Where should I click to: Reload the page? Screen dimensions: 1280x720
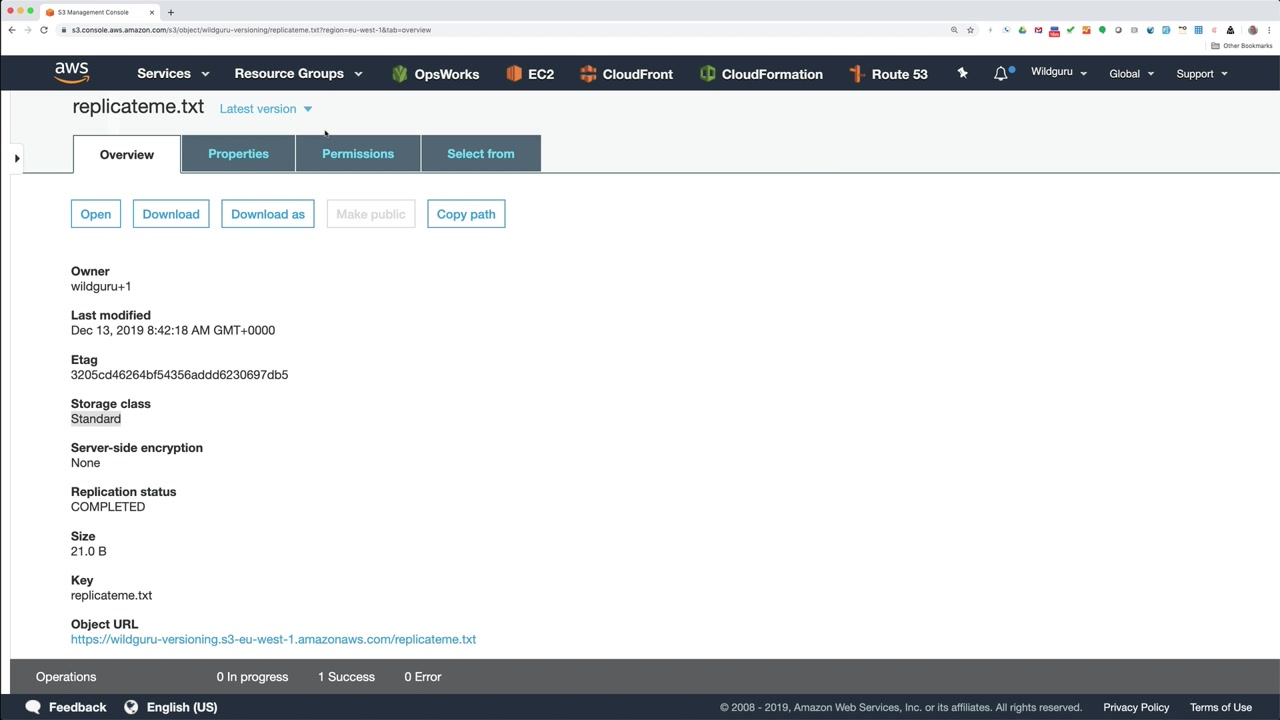click(x=44, y=30)
